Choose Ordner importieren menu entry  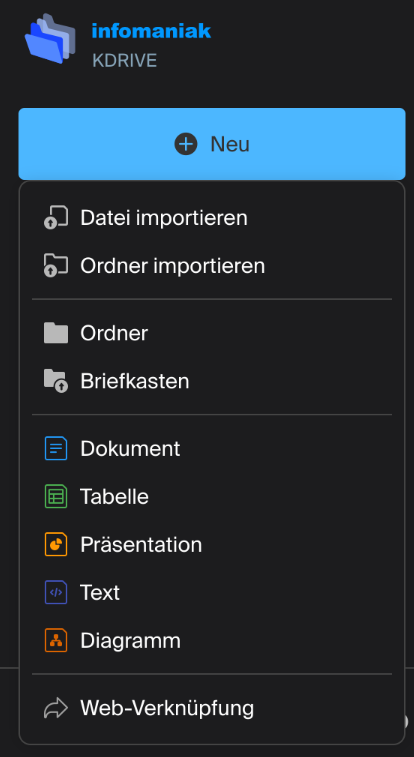click(x=212, y=266)
